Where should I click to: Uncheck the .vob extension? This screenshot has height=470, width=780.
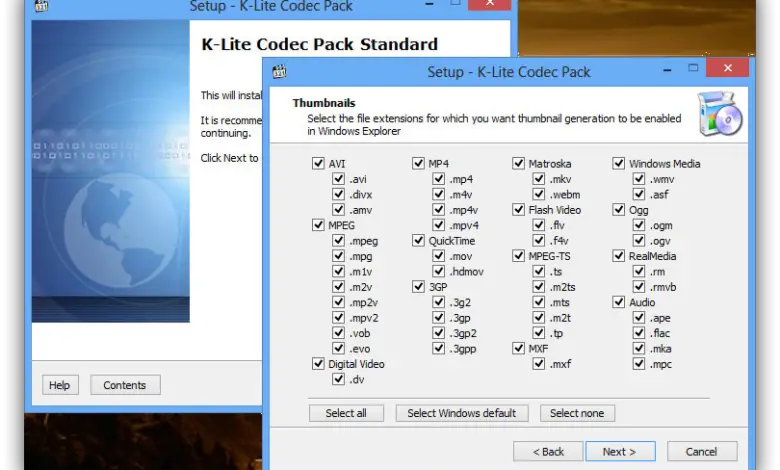[339, 333]
